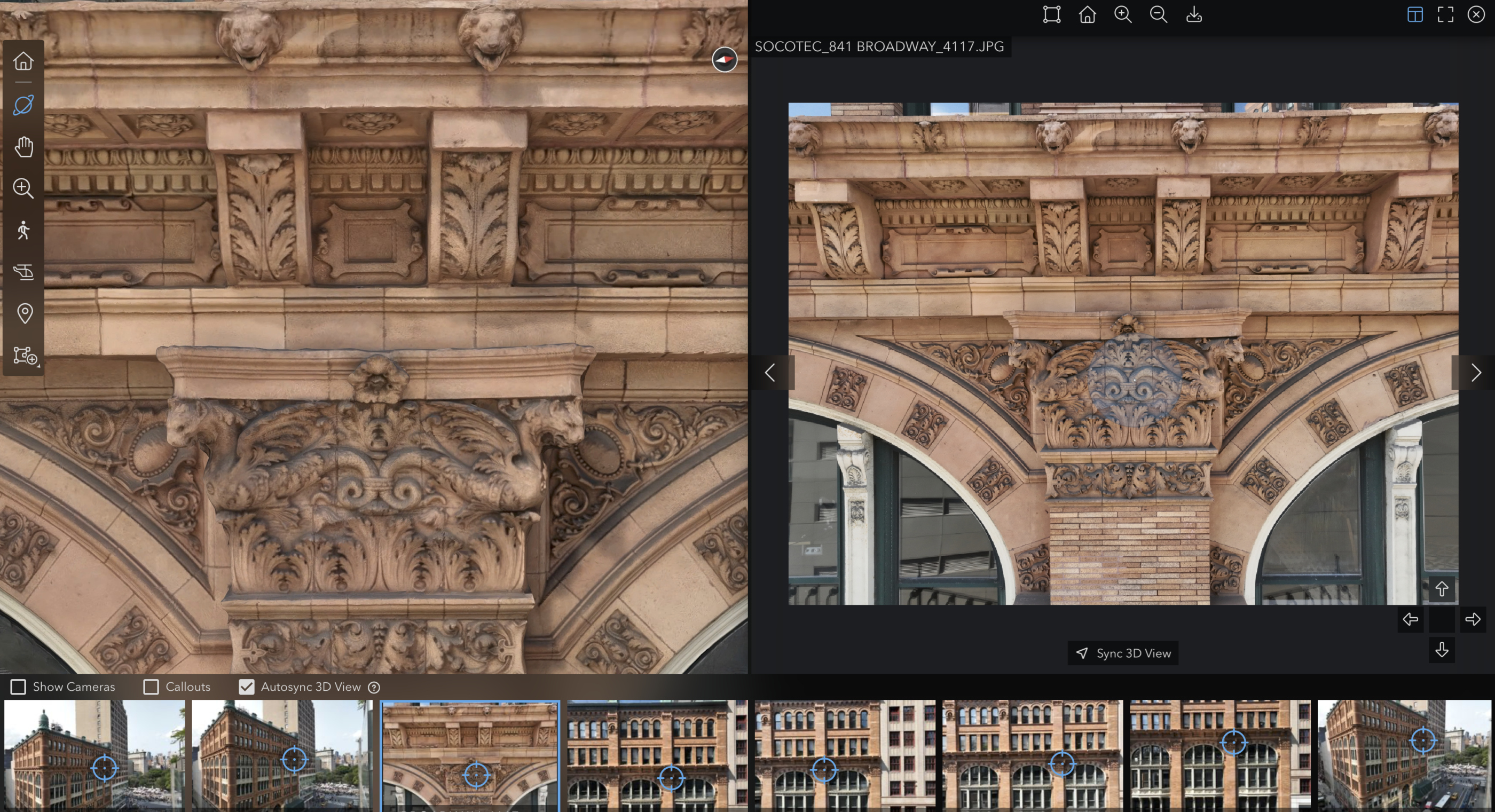This screenshot has height=812, width=1495.
Task: Activate the walk mode tool
Action: 23,231
